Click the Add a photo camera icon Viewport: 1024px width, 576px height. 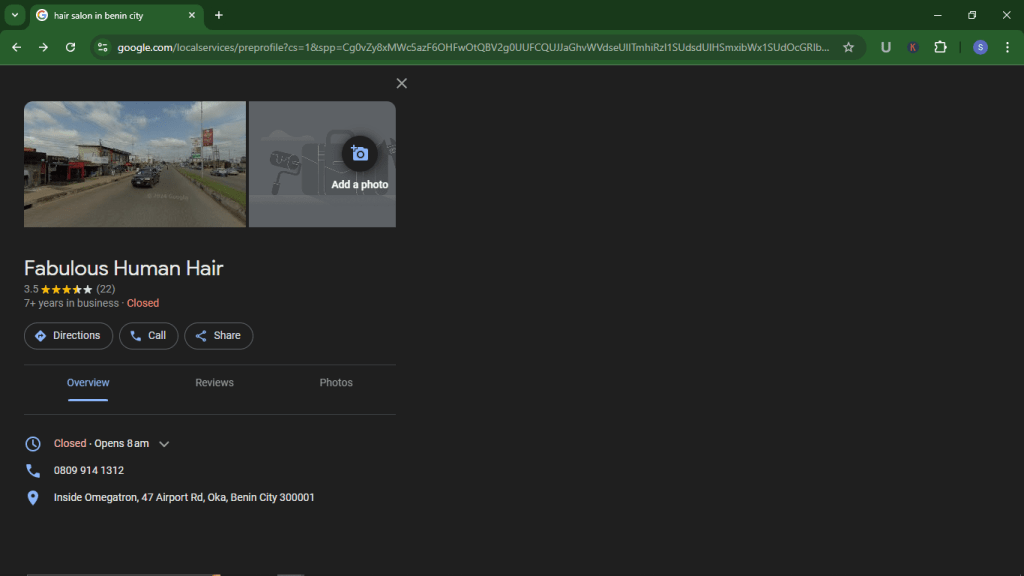coord(359,154)
